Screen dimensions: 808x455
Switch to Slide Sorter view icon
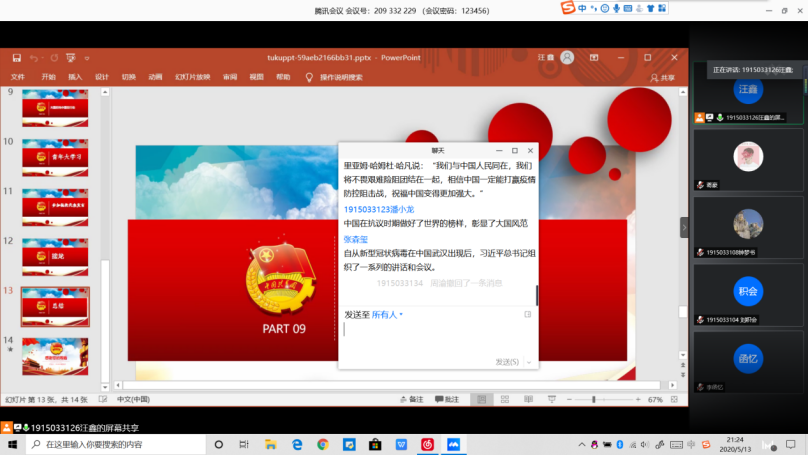pos(505,399)
